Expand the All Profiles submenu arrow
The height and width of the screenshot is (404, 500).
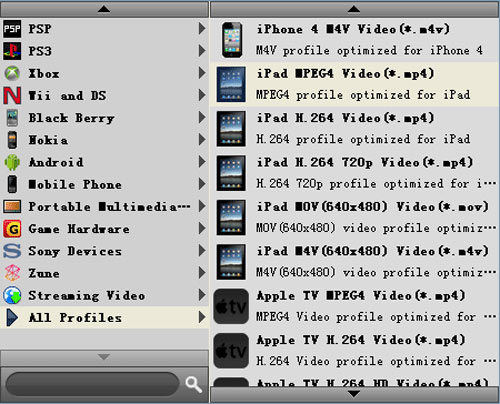[202, 317]
